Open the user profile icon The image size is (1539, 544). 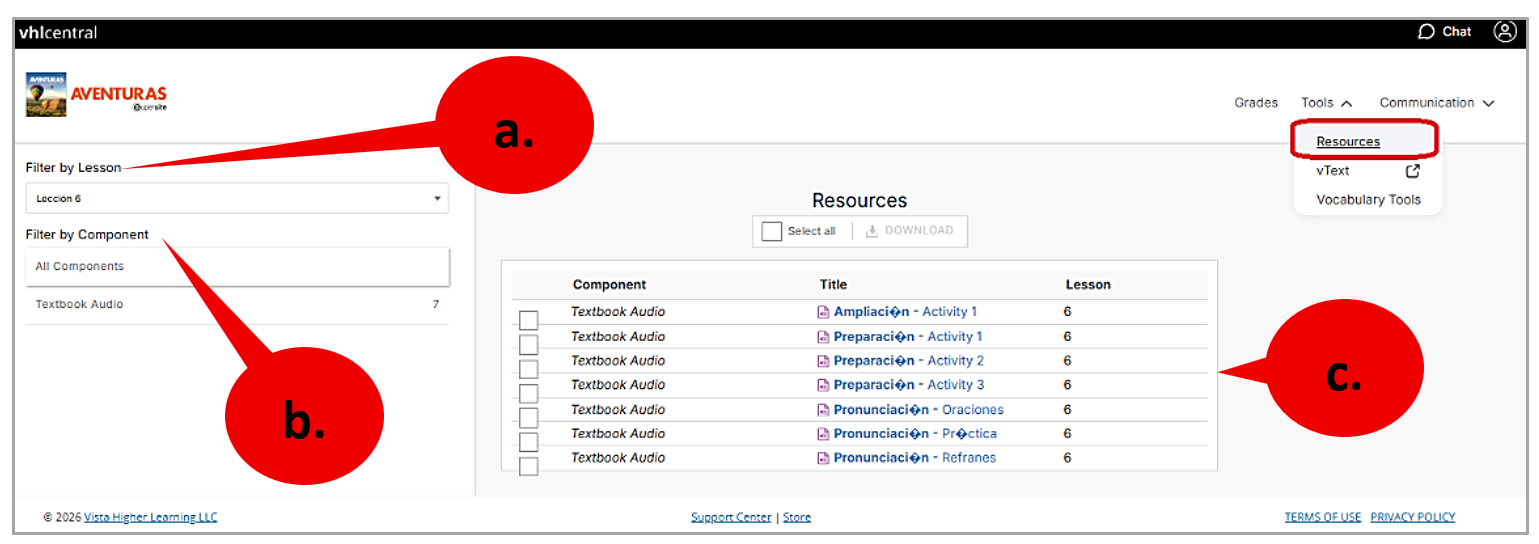click(x=1505, y=32)
